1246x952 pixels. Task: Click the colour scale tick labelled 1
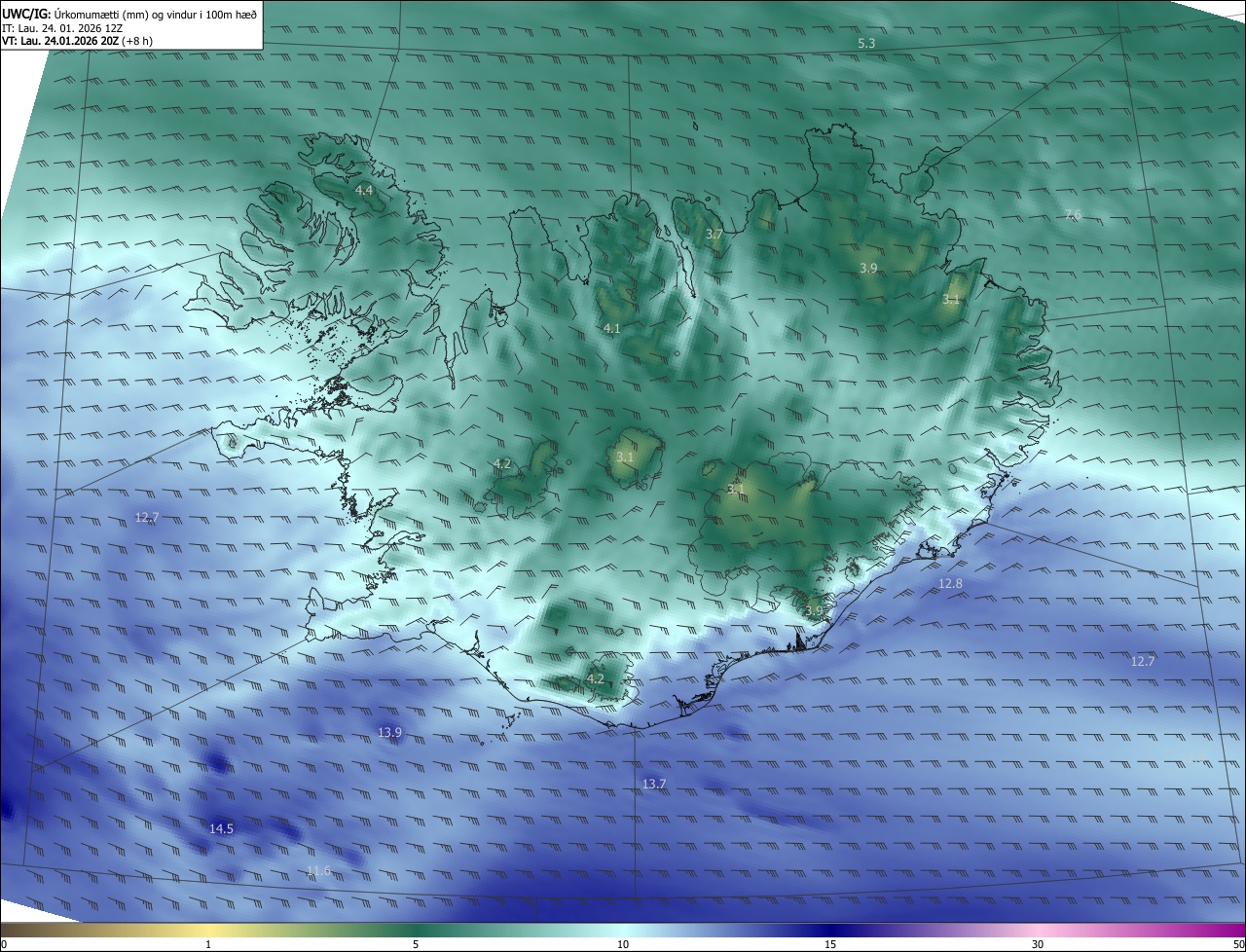point(208,944)
